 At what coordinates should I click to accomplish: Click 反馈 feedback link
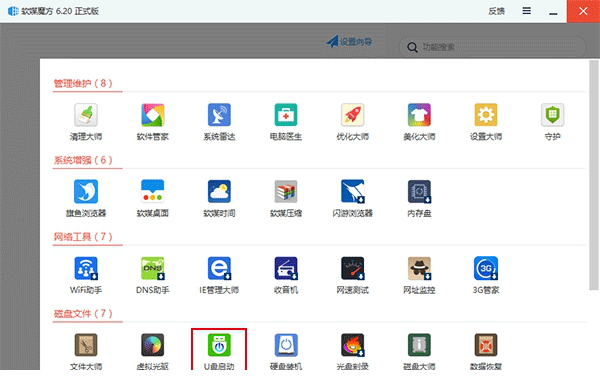[x=496, y=11]
